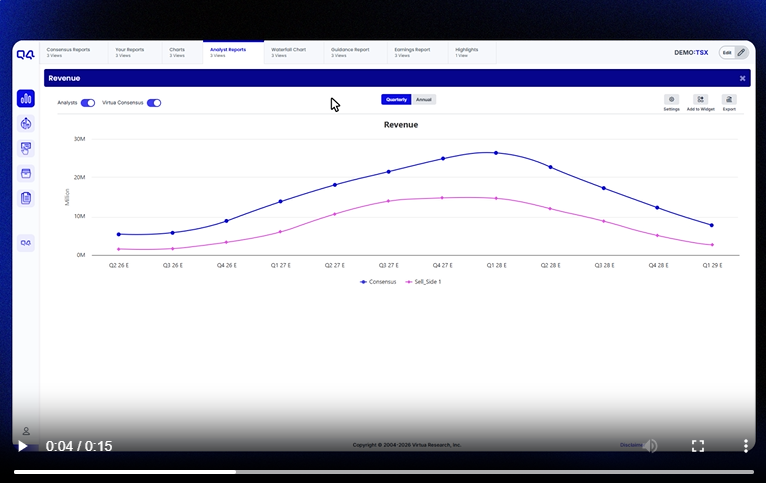
Task: Disable the Virtua Consensus toggle
Action: click(154, 103)
